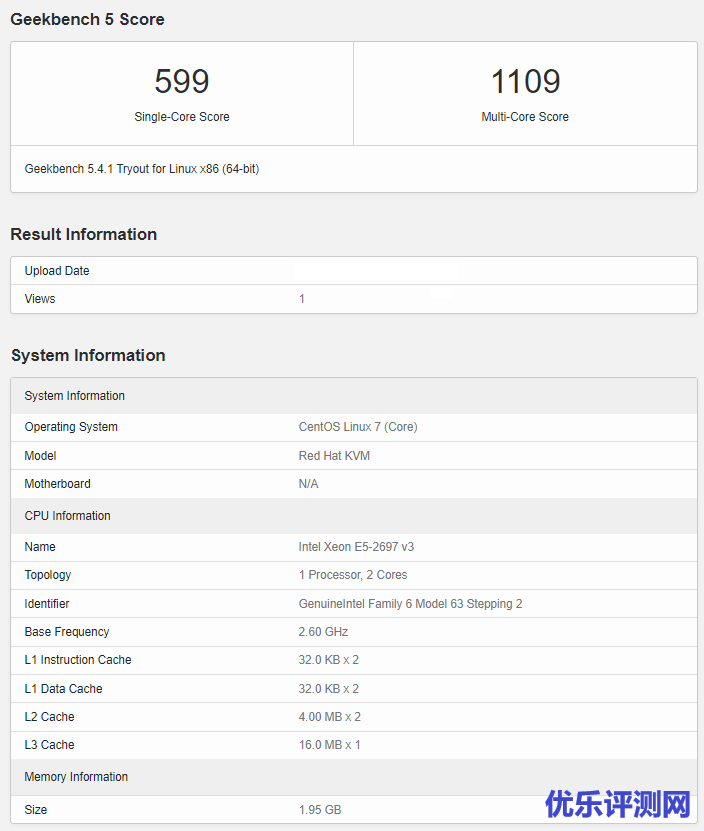
Task: Select the Result Information heading
Action: [x=83, y=234]
